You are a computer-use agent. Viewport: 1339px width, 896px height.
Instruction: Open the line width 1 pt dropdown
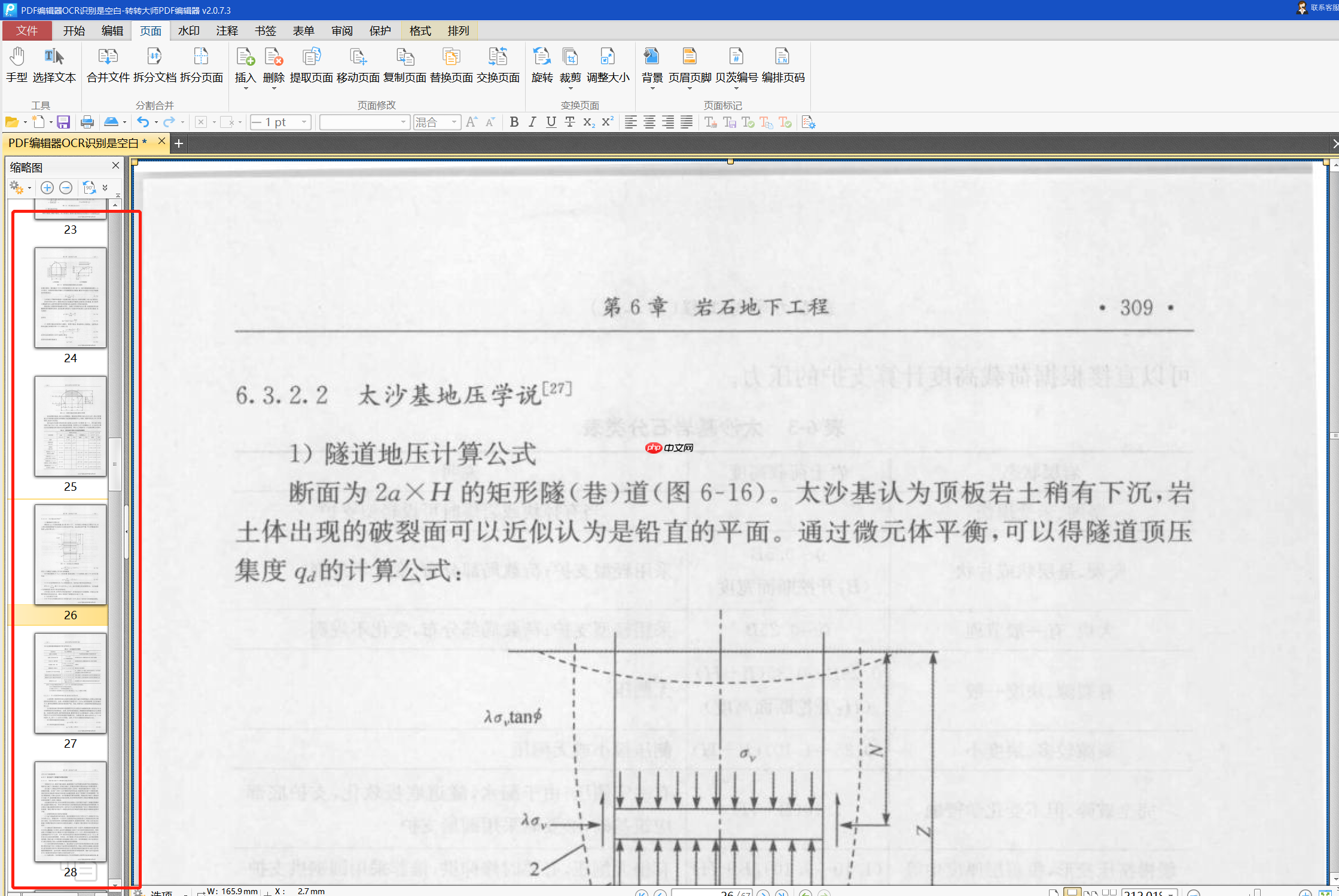pos(304,123)
